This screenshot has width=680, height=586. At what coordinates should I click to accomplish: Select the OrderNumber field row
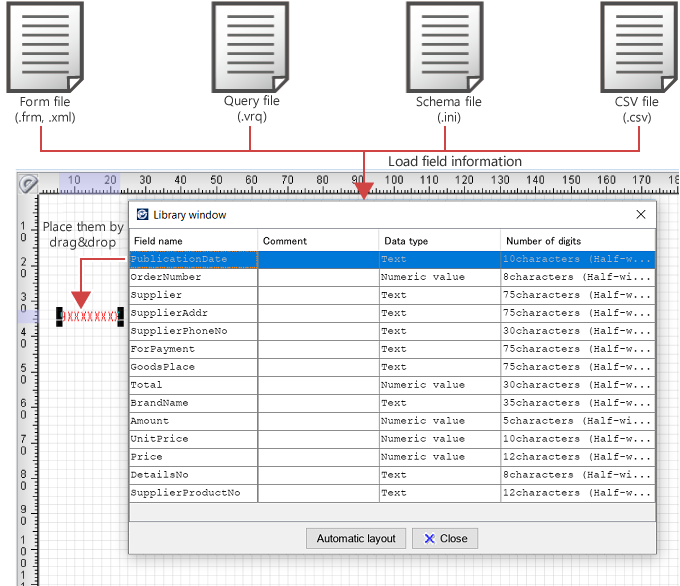[166, 277]
